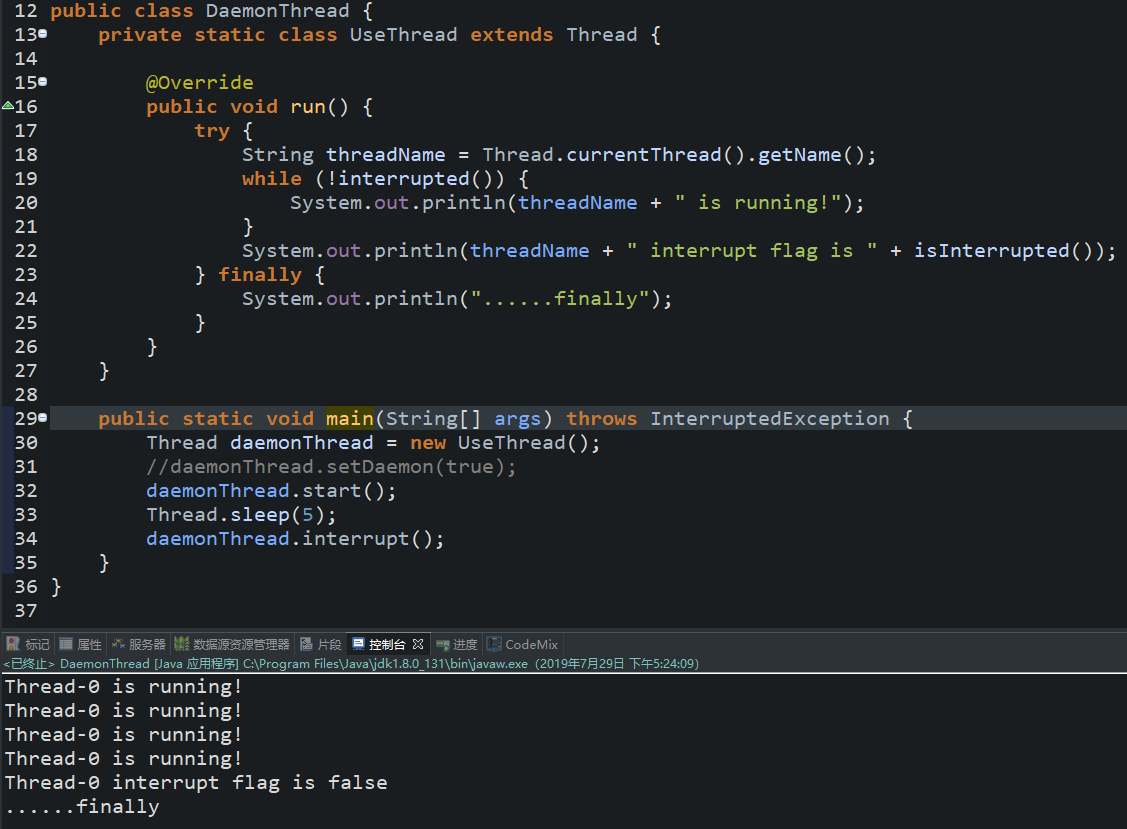The width and height of the screenshot is (1127, 829).
Task: Click the 'interrupt flag is false' console line
Action: coord(196,782)
